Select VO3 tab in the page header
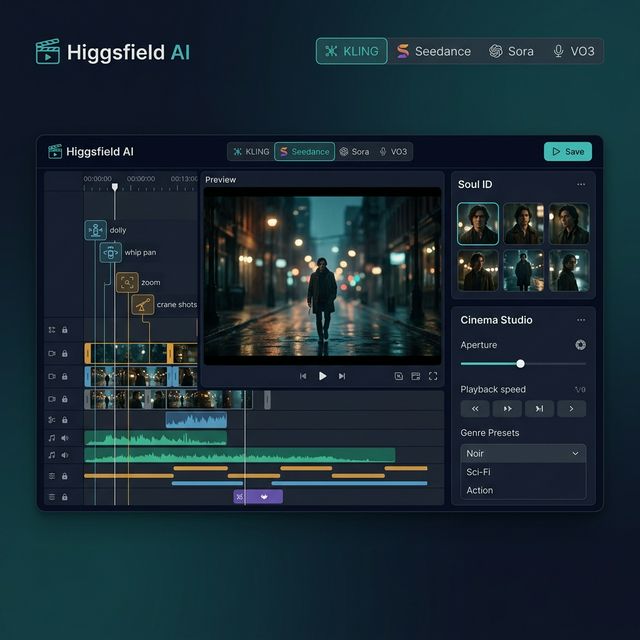Viewport: 640px width, 640px height. (573, 51)
